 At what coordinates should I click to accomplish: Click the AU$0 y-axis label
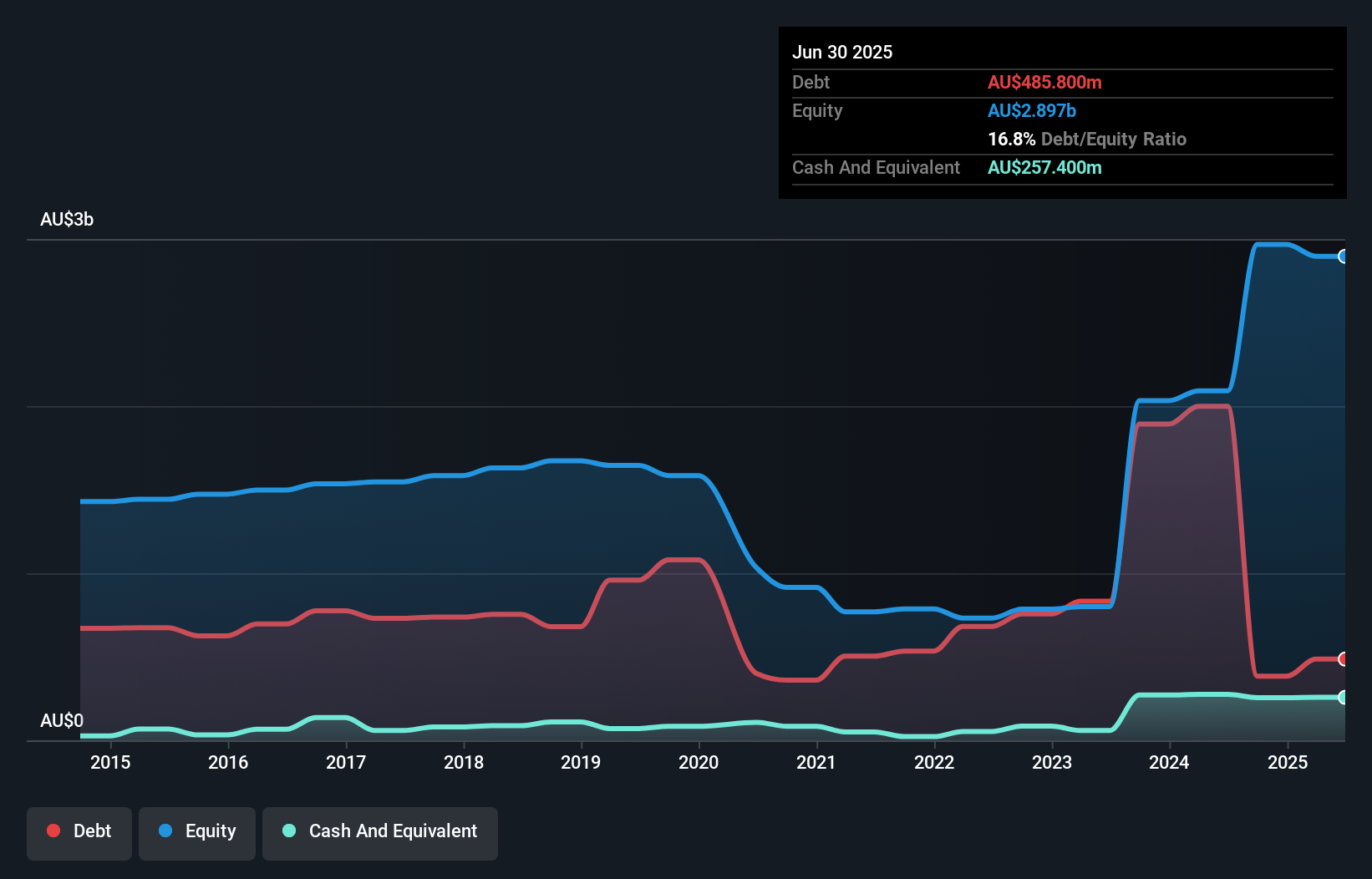pyautogui.click(x=62, y=720)
